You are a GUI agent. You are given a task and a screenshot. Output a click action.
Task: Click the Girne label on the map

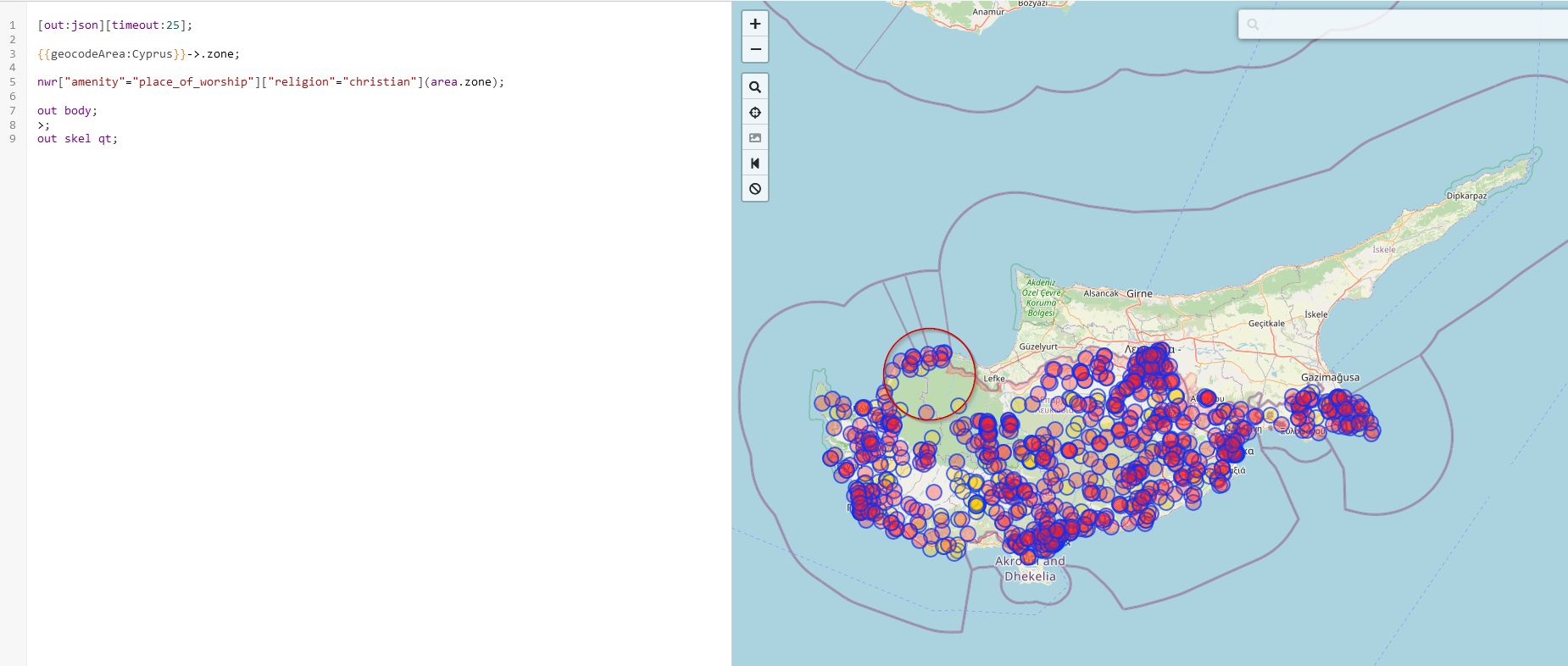click(1139, 294)
